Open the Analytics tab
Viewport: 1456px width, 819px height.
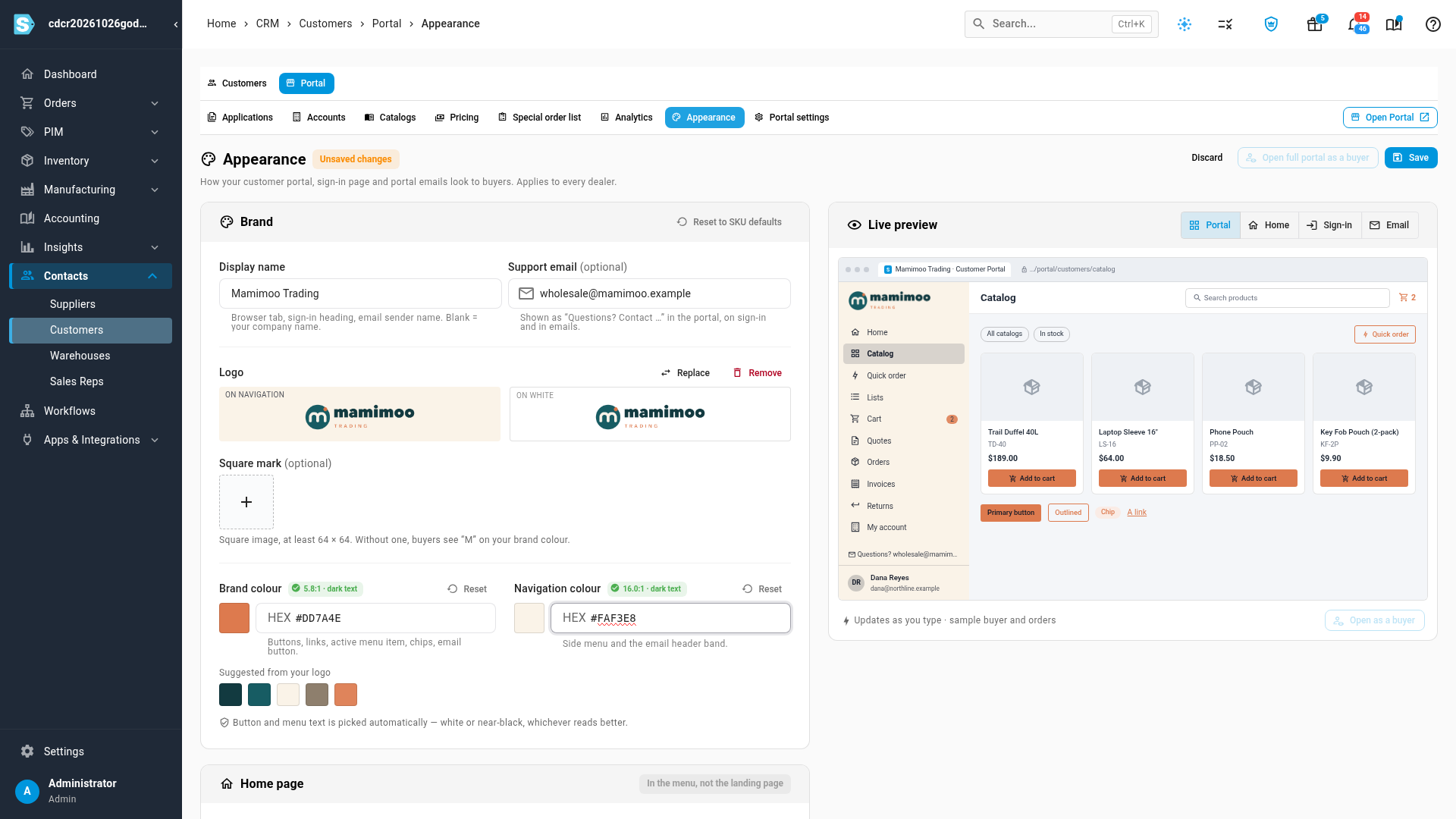click(x=626, y=118)
